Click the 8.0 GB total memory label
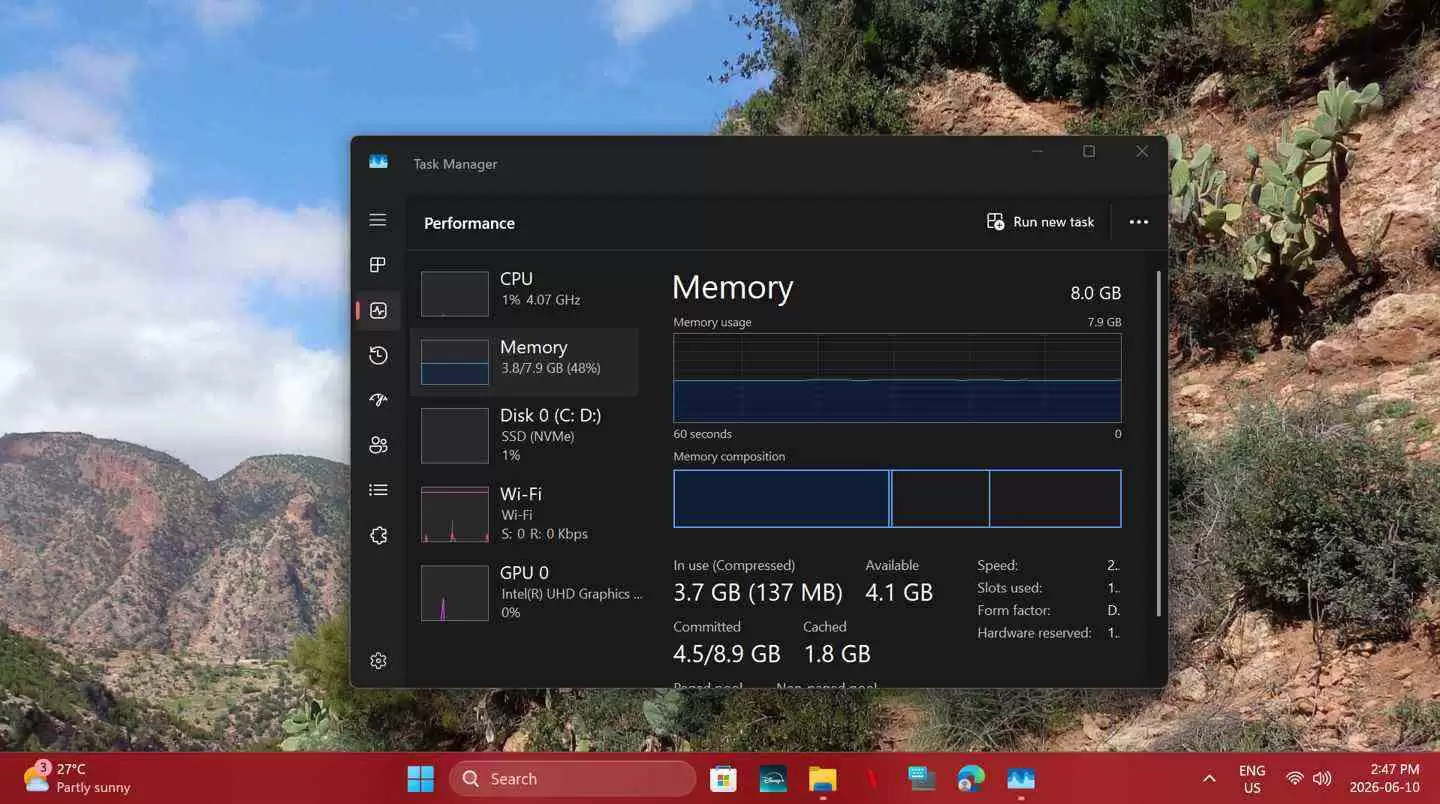Image resolution: width=1440 pixels, height=804 pixels. tap(1096, 293)
